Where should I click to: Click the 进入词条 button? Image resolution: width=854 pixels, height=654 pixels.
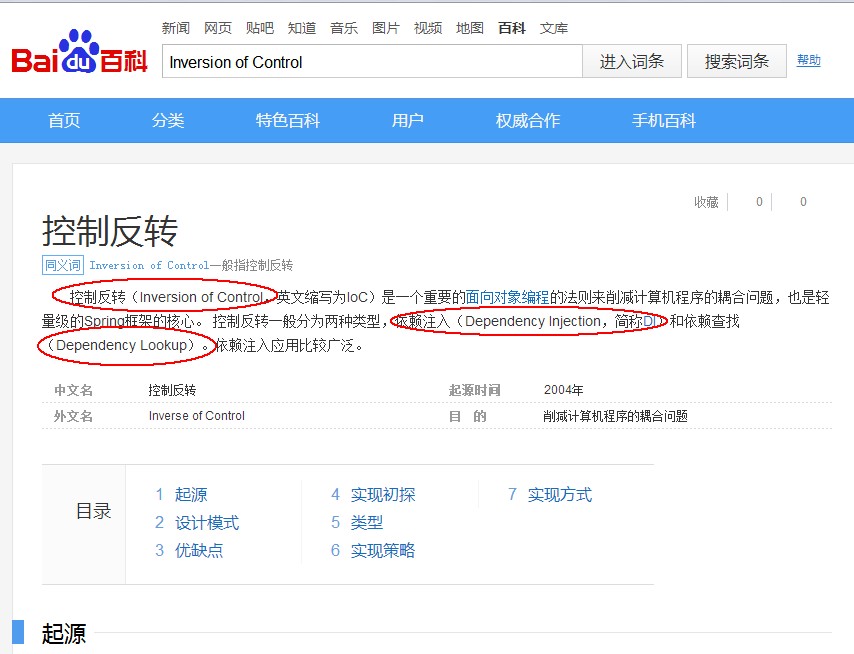[x=632, y=62]
